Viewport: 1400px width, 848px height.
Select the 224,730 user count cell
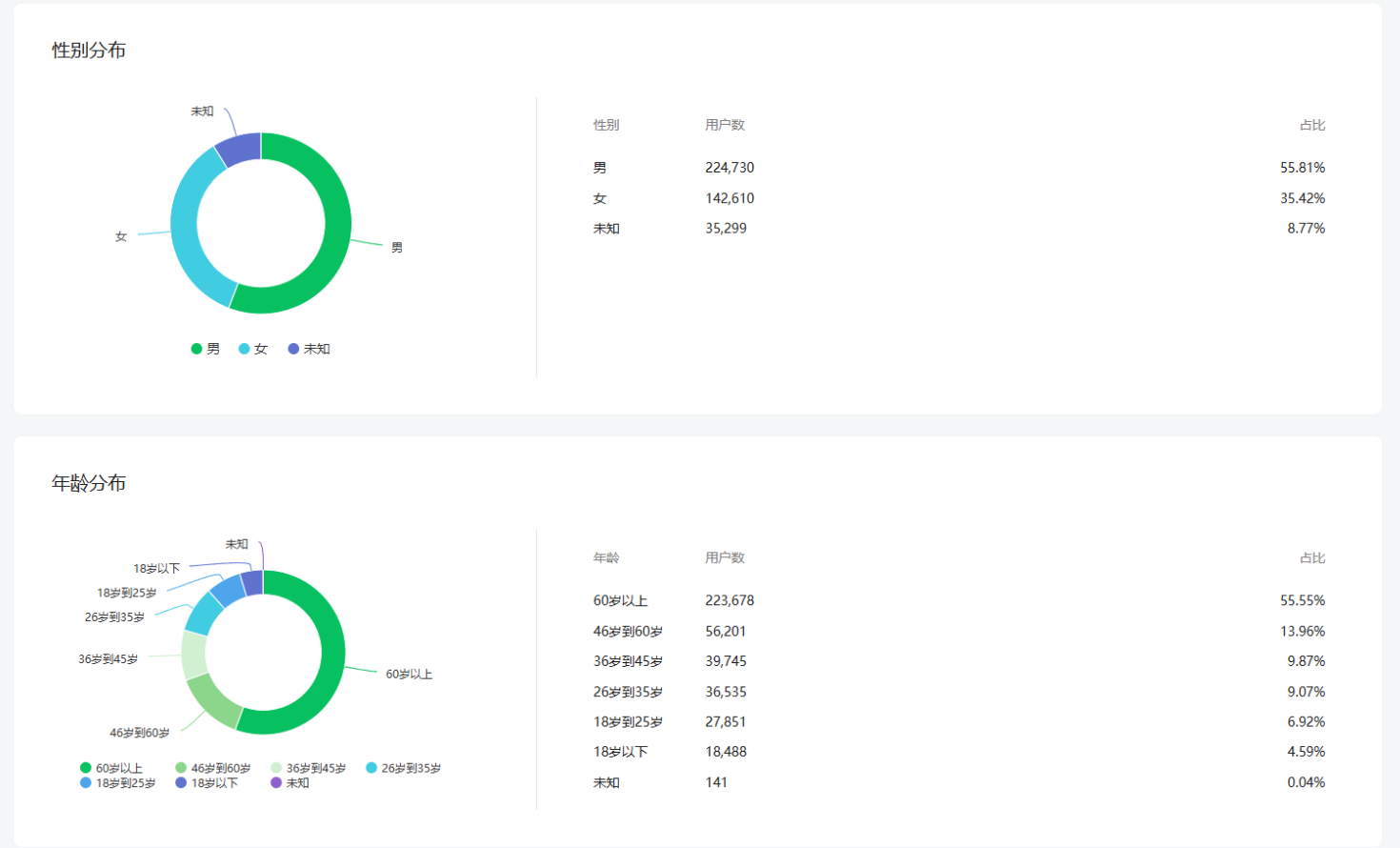coord(730,168)
